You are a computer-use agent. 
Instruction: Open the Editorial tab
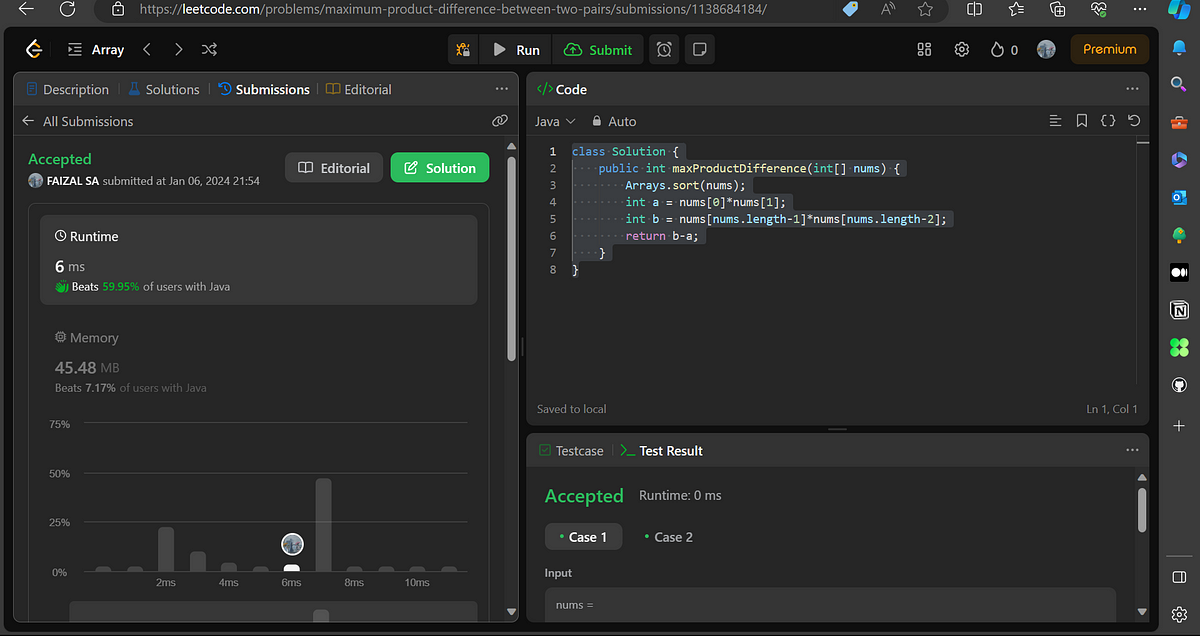[x=359, y=89]
